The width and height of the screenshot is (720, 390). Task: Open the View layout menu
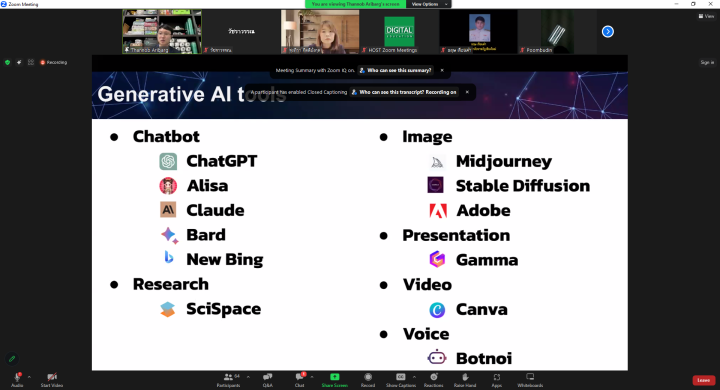706,16
